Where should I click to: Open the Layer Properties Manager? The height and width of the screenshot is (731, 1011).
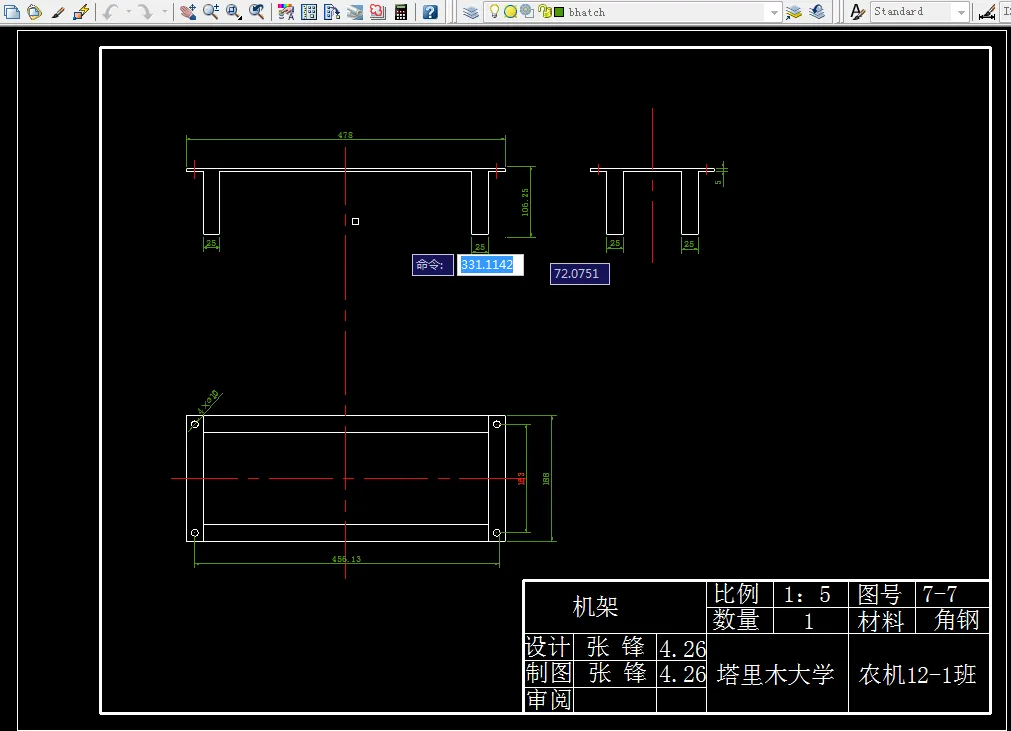(x=471, y=12)
